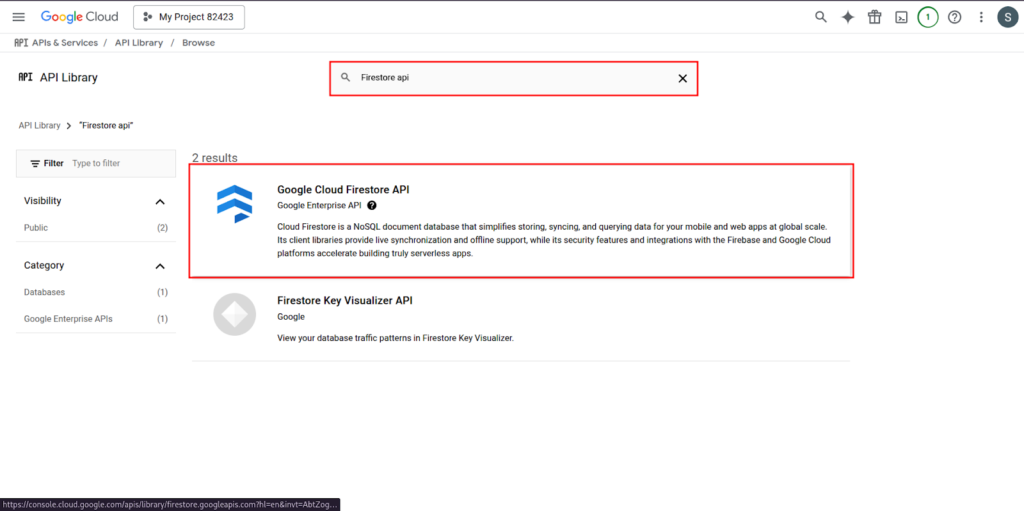The height and width of the screenshot is (511, 1024).
Task: Activate Cloud Shell terminal icon
Action: pyautogui.click(x=901, y=18)
